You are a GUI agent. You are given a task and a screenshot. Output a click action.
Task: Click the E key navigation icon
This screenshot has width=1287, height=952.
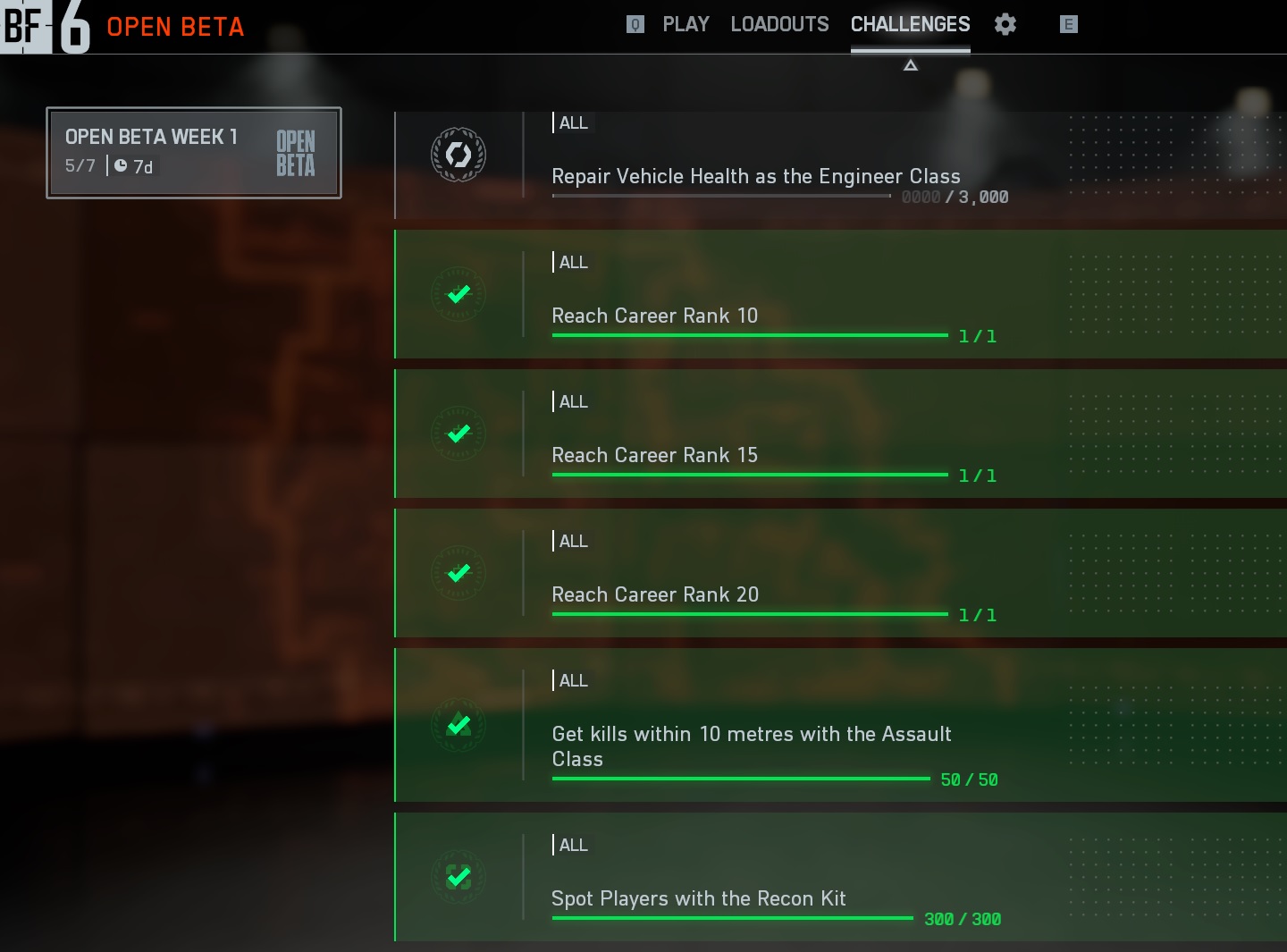[x=1068, y=24]
